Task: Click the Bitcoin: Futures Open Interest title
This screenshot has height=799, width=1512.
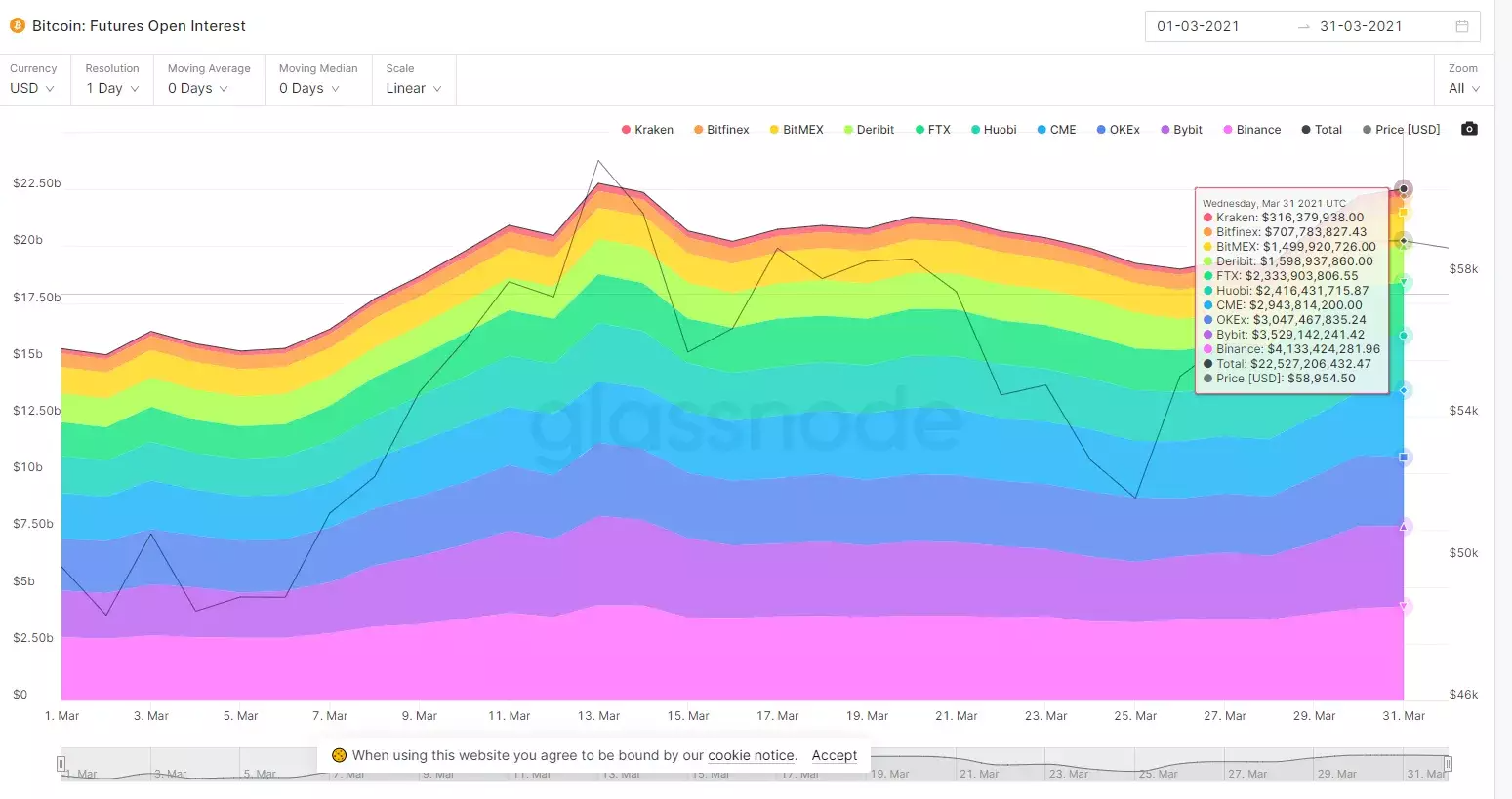Action: coord(139,26)
